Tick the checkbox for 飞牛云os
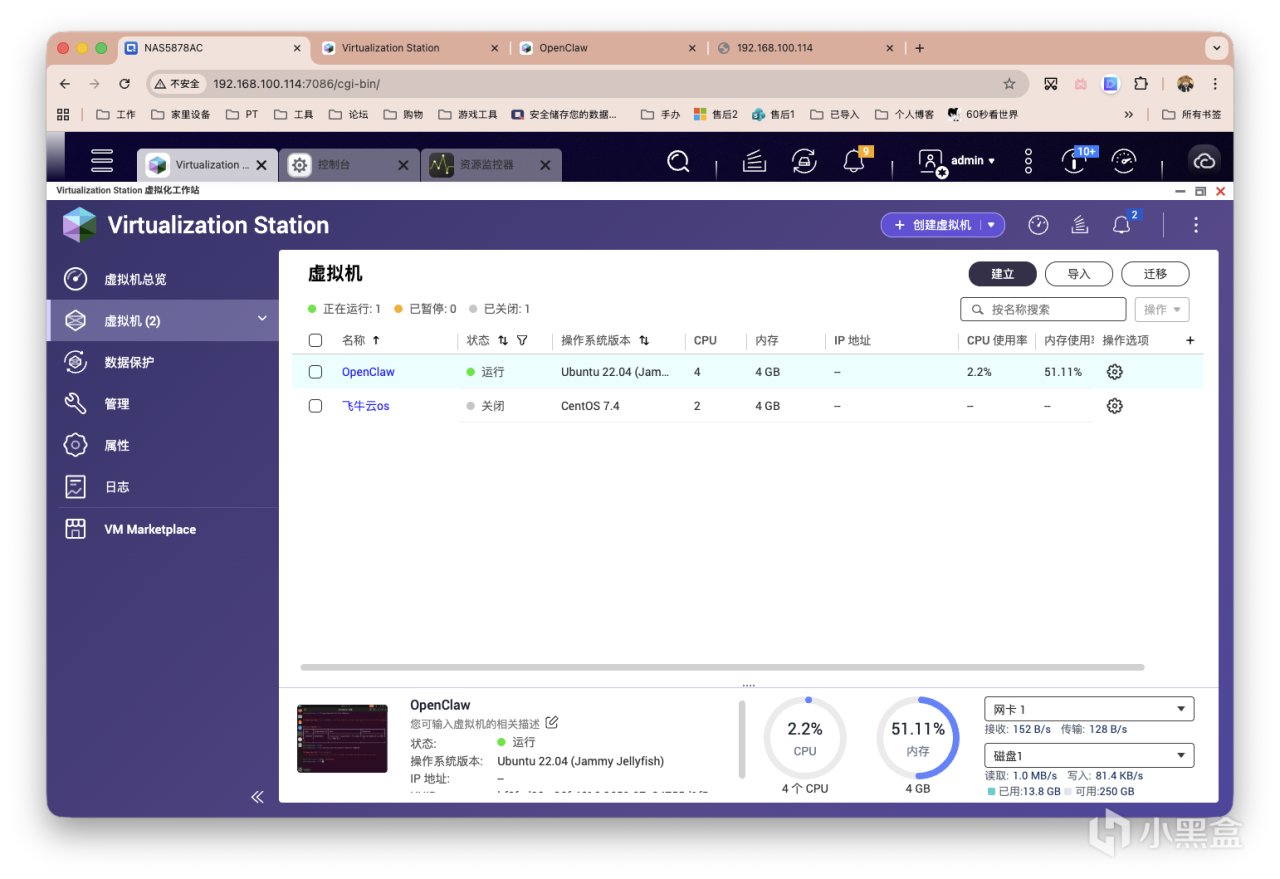The width and height of the screenshot is (1280, 879). tap(315, 406)
